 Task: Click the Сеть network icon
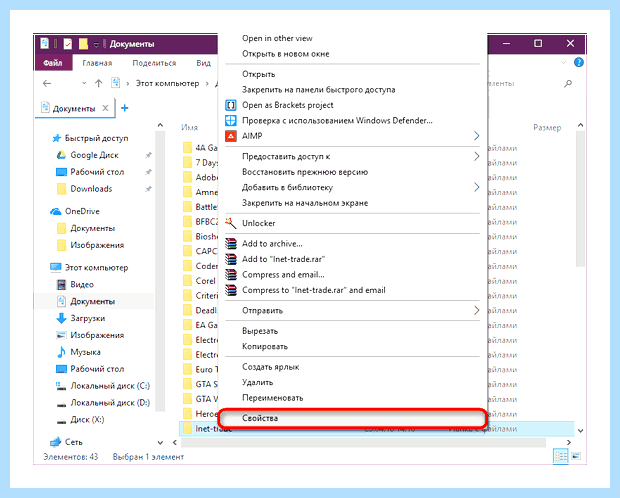(x=56, y=442)
